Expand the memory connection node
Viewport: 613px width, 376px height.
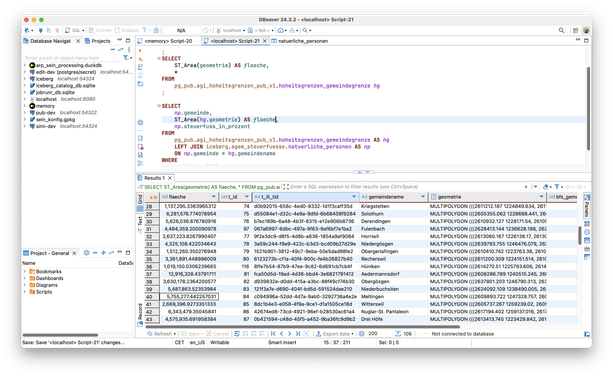pyautogui.click(x=25, y=106)
